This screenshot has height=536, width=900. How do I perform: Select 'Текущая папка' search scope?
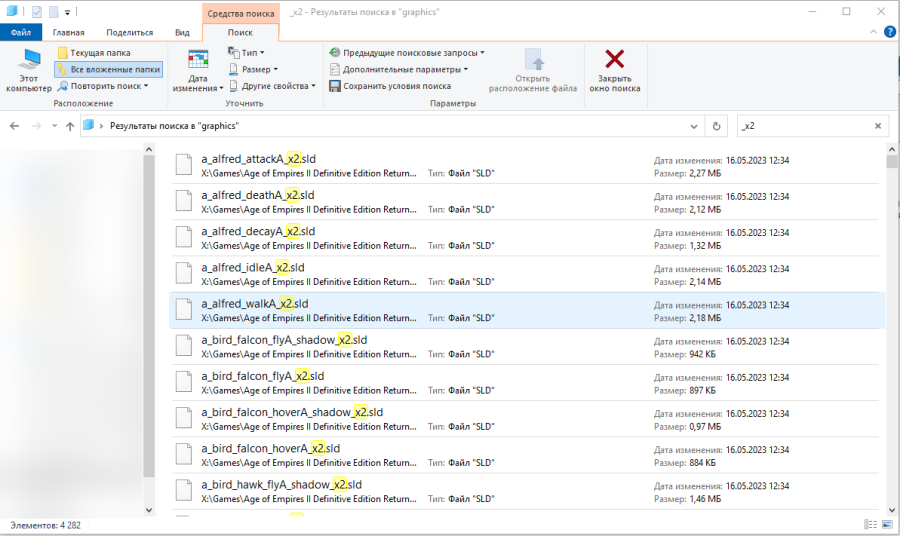click(94, 53)
